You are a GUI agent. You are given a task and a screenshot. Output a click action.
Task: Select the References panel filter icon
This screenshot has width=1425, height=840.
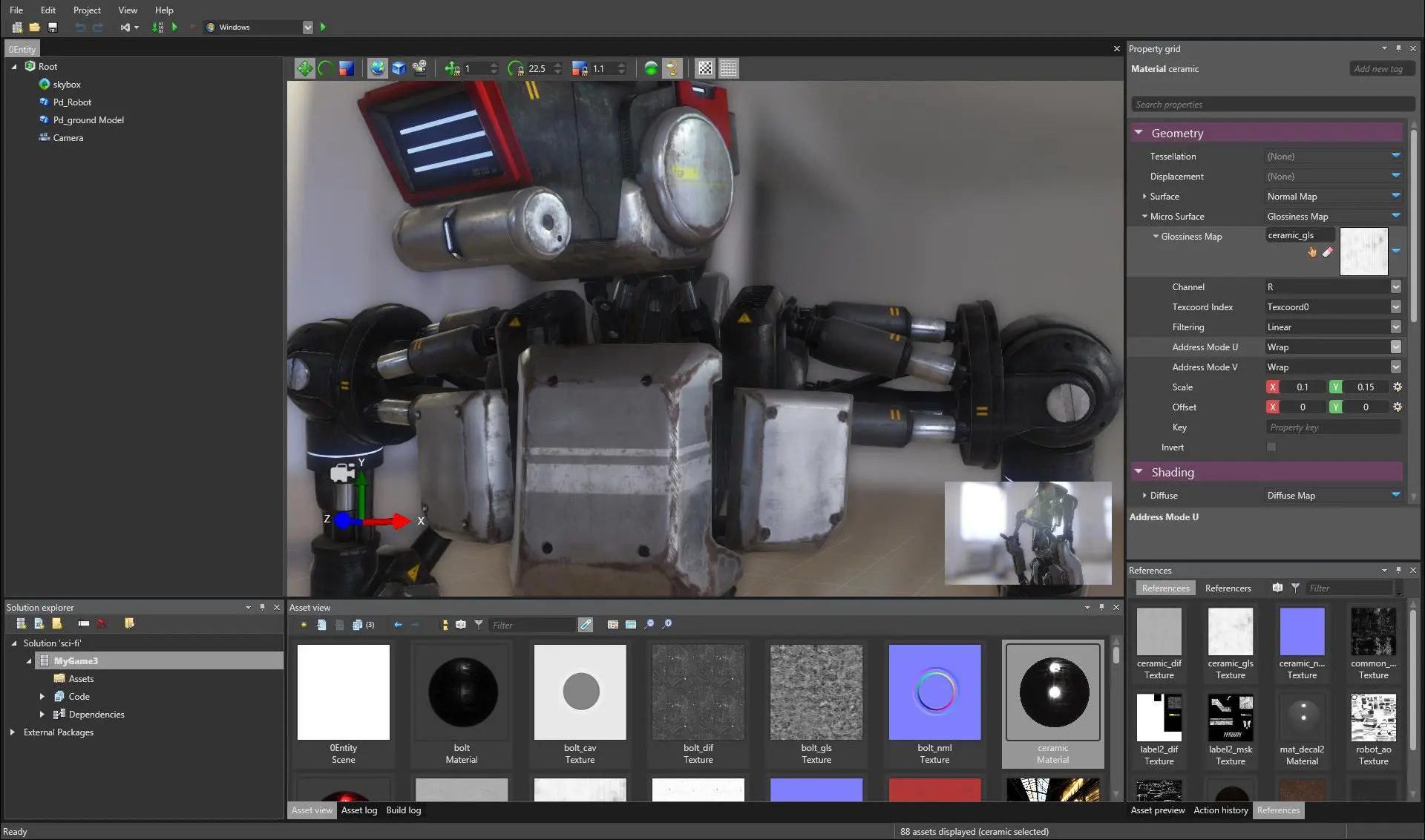click(1295, 588)
